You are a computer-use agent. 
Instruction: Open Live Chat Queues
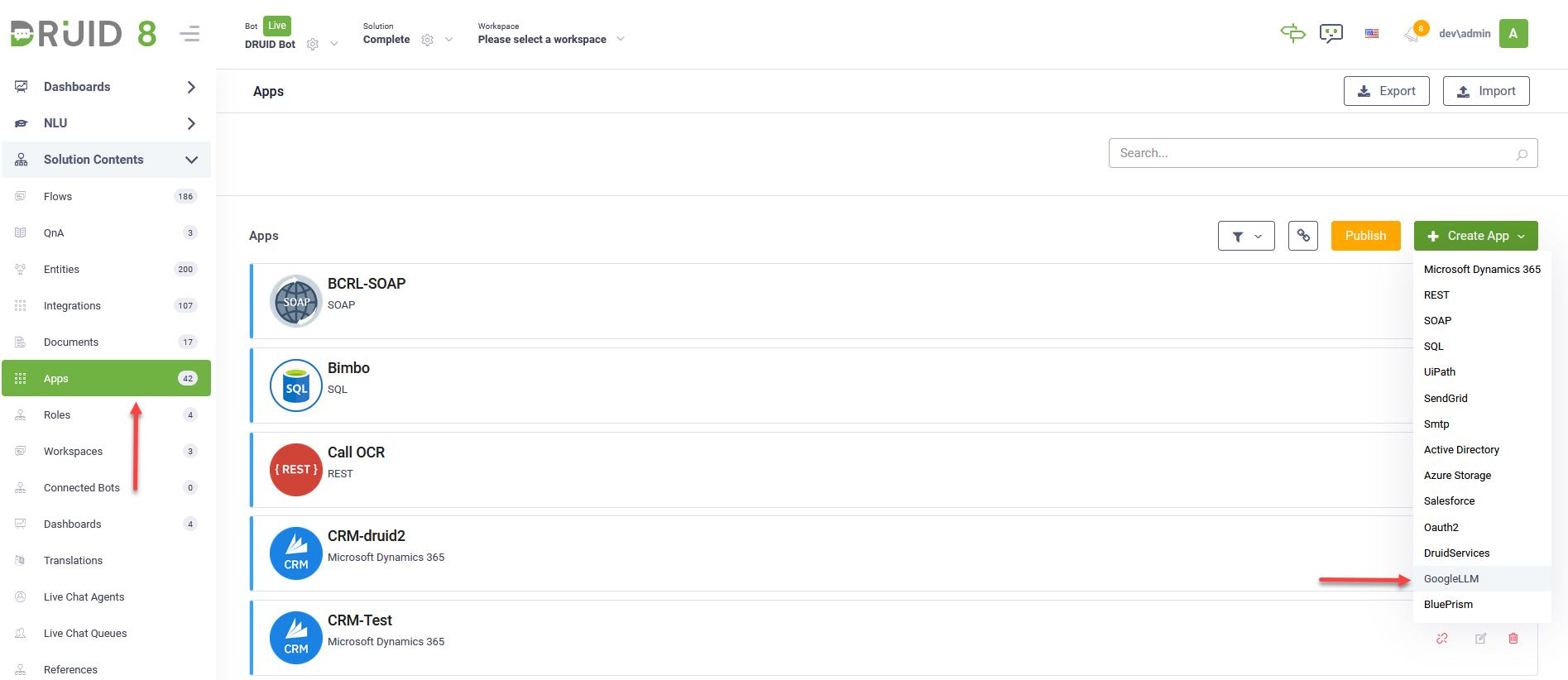click(x=106, y=633)
